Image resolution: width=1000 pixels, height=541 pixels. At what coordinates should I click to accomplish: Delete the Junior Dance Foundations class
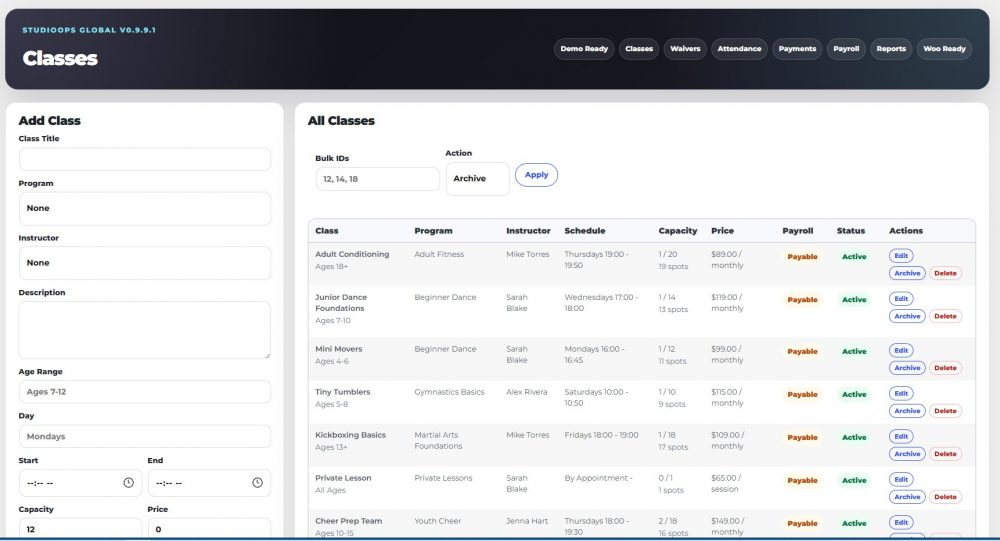tap(945, 316)
